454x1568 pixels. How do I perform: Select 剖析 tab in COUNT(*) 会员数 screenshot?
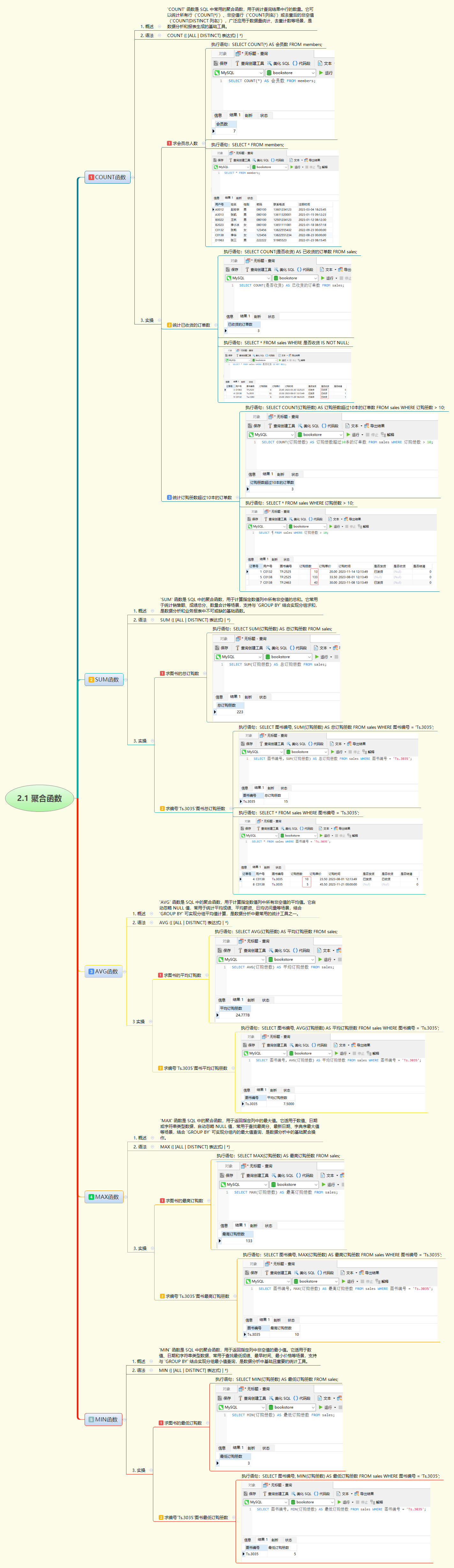tap(249, 115)
